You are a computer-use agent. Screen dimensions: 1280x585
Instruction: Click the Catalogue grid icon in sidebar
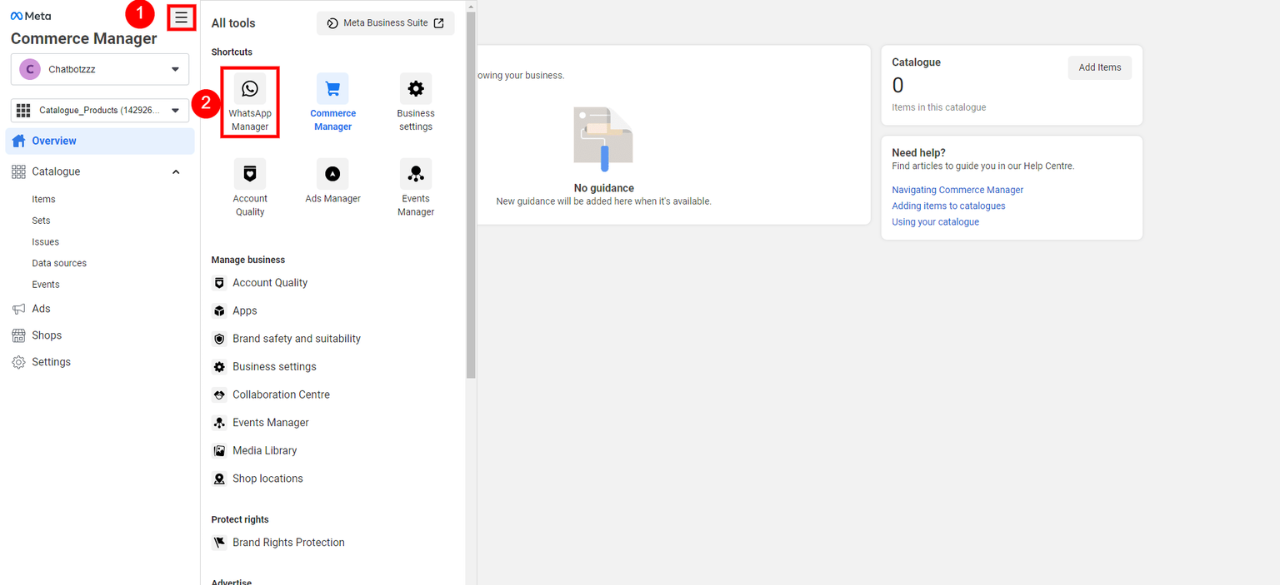tap(19, 172)
